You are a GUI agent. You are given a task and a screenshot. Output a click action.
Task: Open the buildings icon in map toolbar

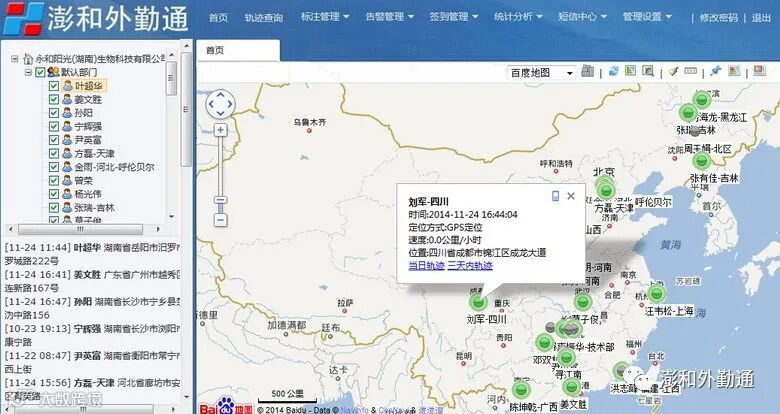(x=587, y=71)
